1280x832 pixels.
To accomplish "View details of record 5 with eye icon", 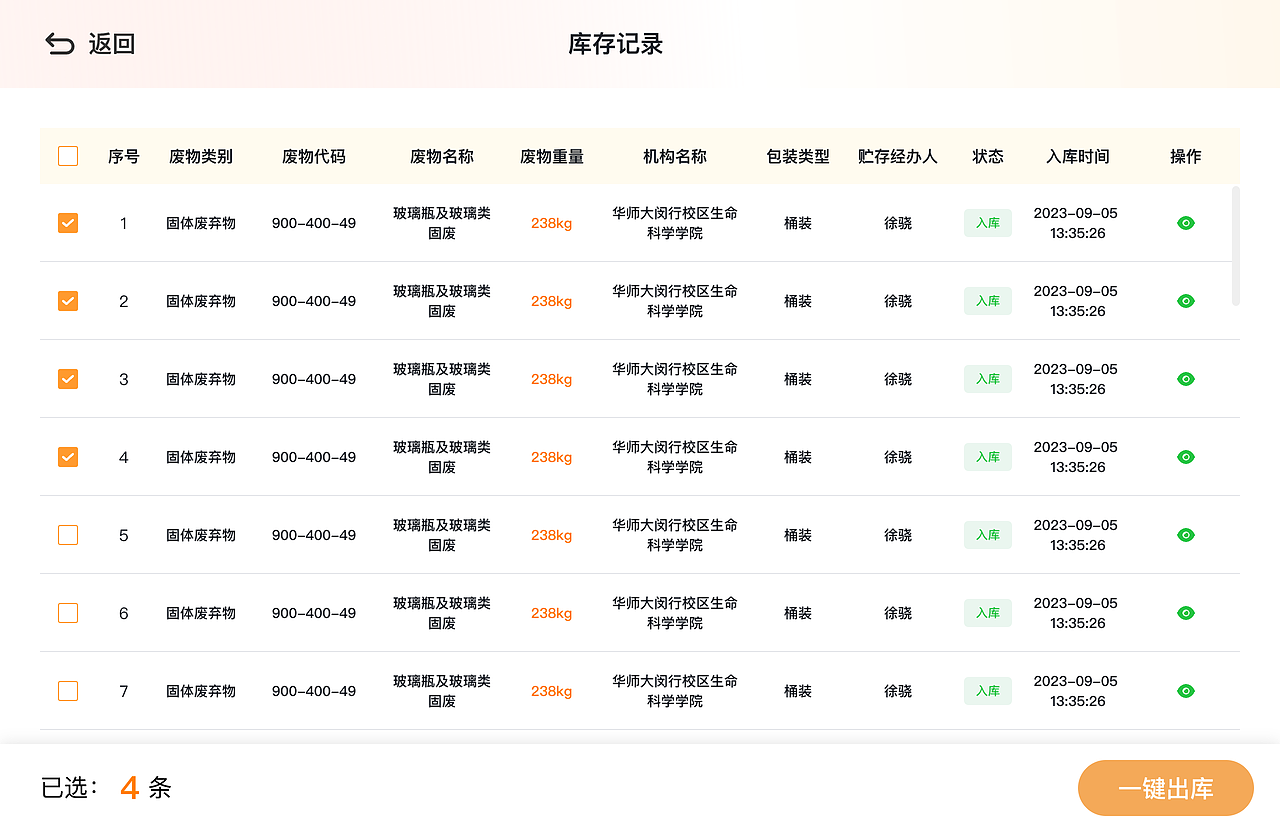I will (1185, 535).
